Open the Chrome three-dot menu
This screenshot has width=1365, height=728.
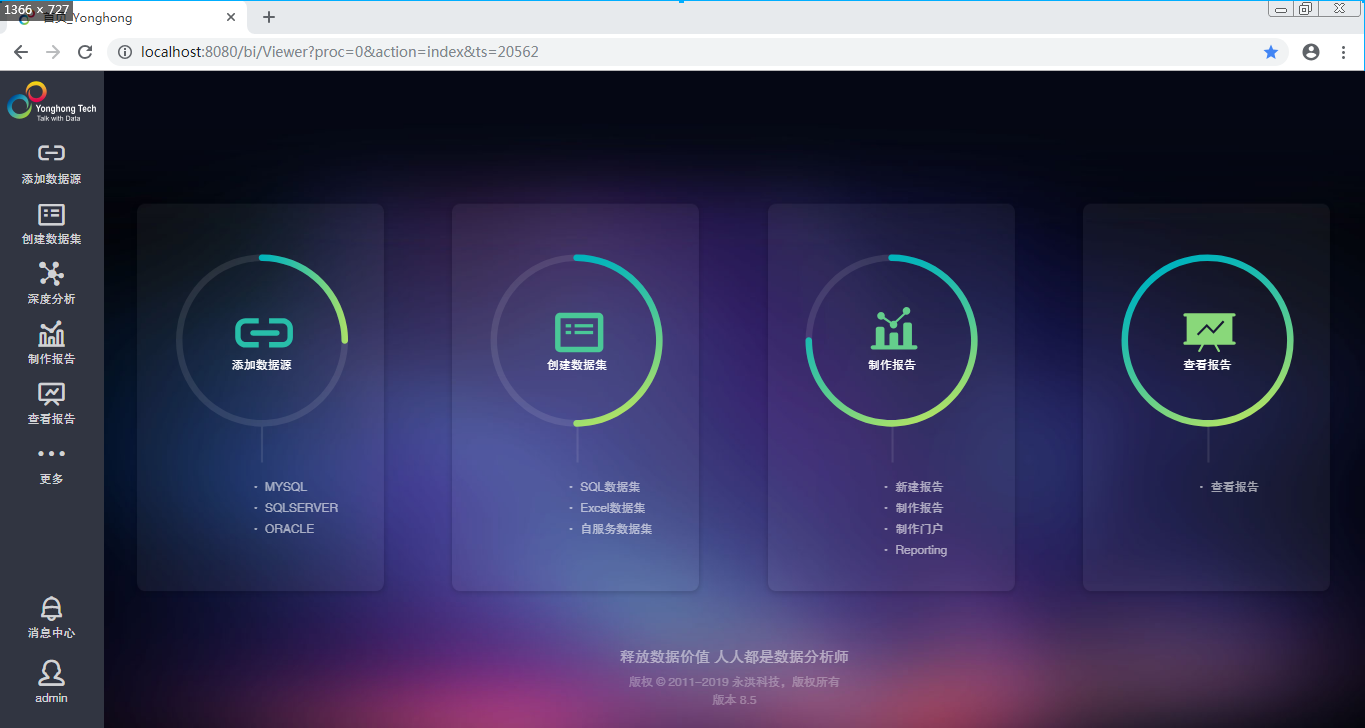click(1344, 51)
